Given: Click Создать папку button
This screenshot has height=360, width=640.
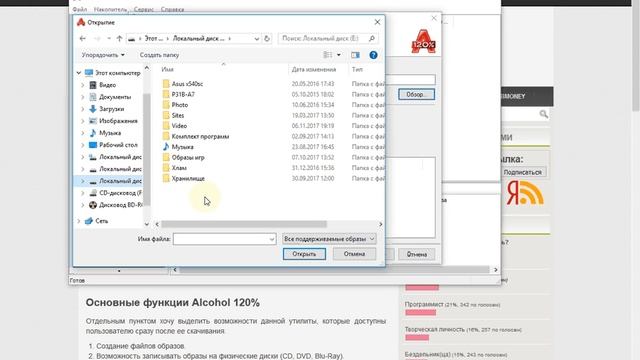Looking at the screenshot, I should 159,55.
